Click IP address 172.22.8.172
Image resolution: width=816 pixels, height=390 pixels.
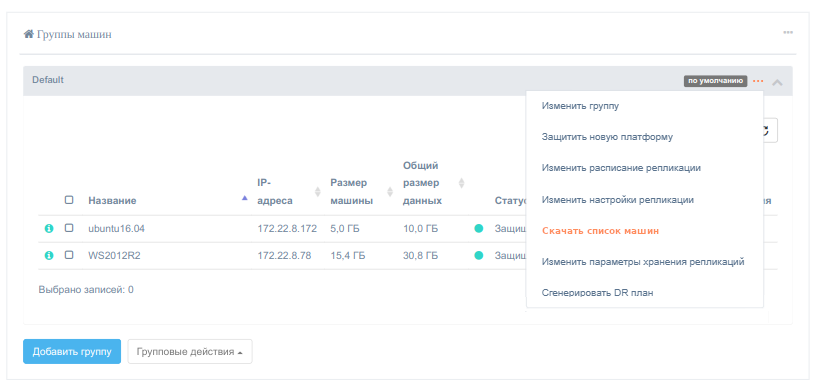coord(287,228)
